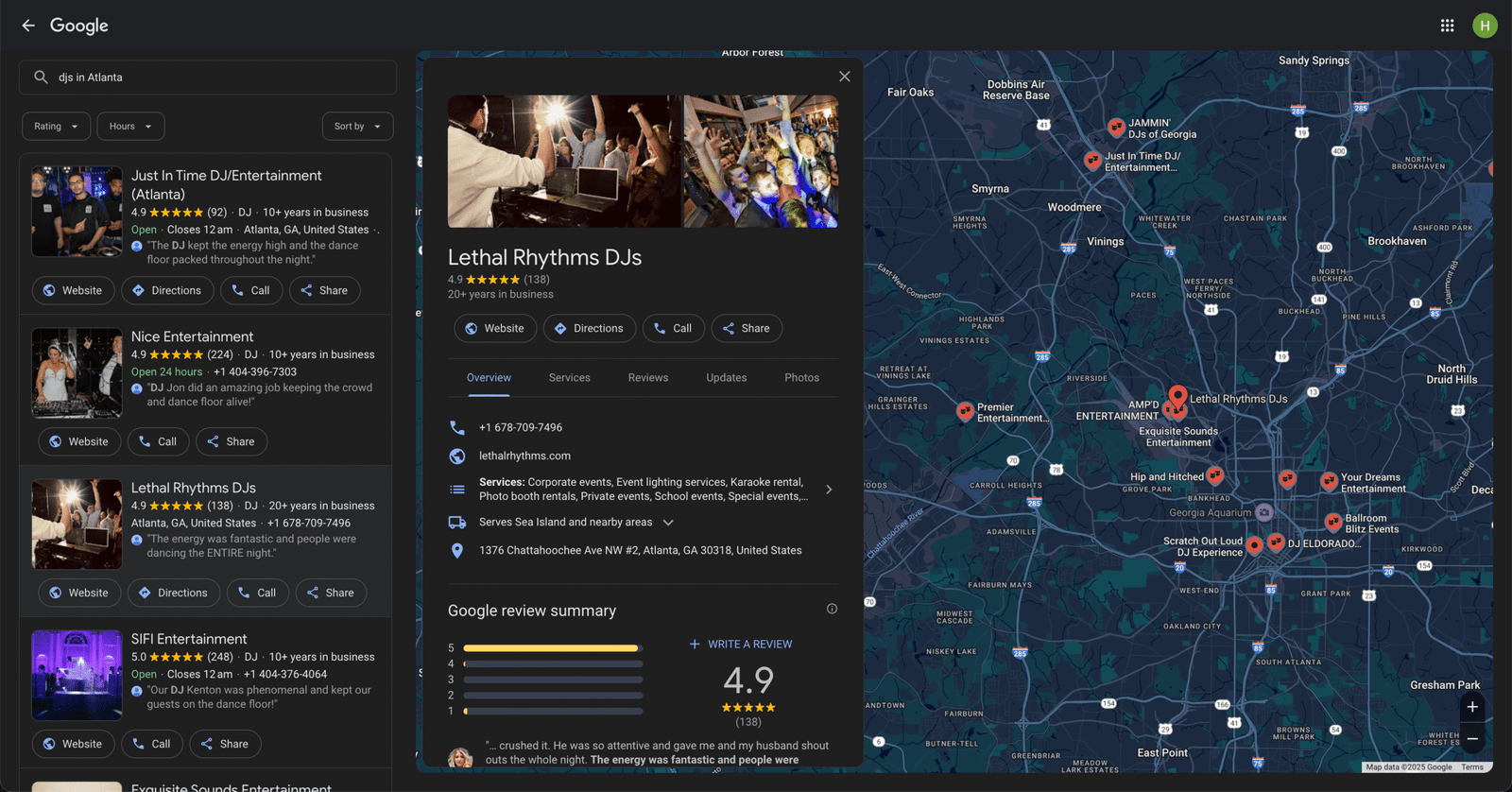This screenshot has width=1512, height=792.
Task: Open the DJ booth photo in panel
Action: 564,161
